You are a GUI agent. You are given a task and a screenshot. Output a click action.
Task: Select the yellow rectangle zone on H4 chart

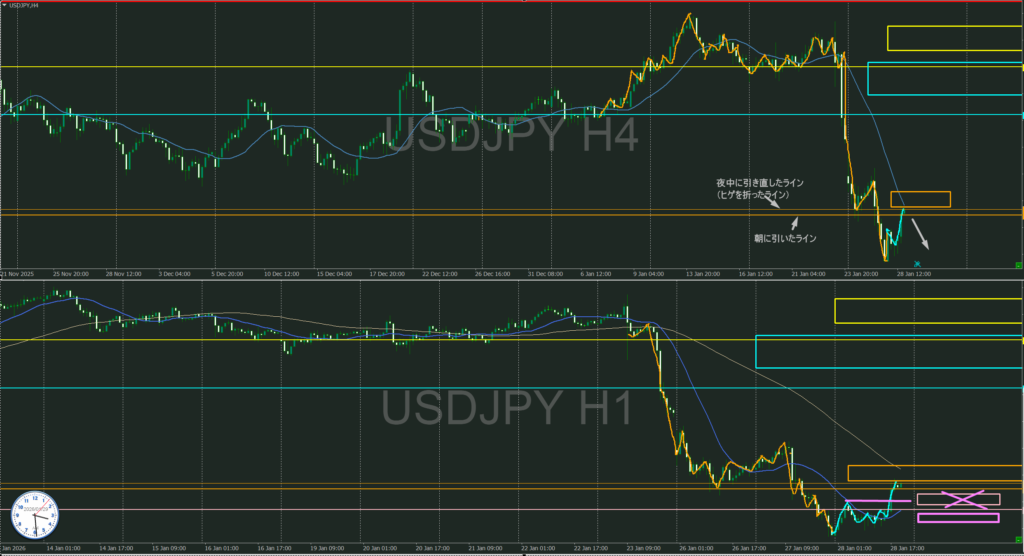point(954,38)
